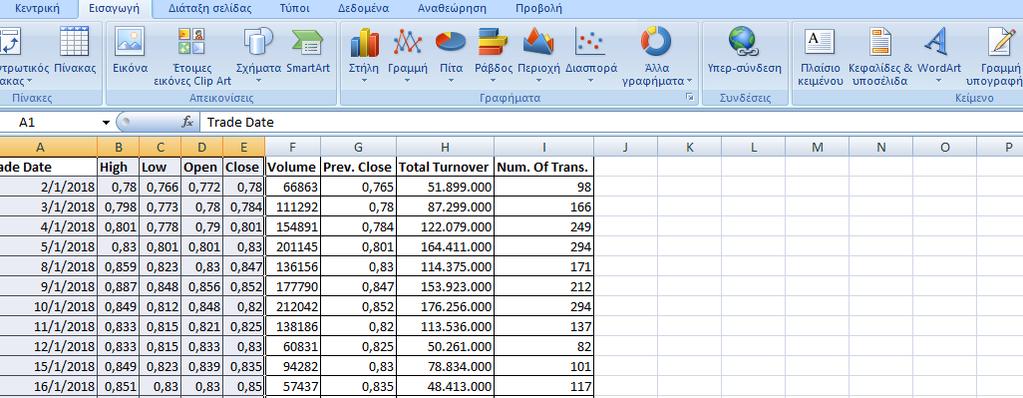Open the Διάταξη σελίδας tab

pyautogui.click(x=209, y=8)
